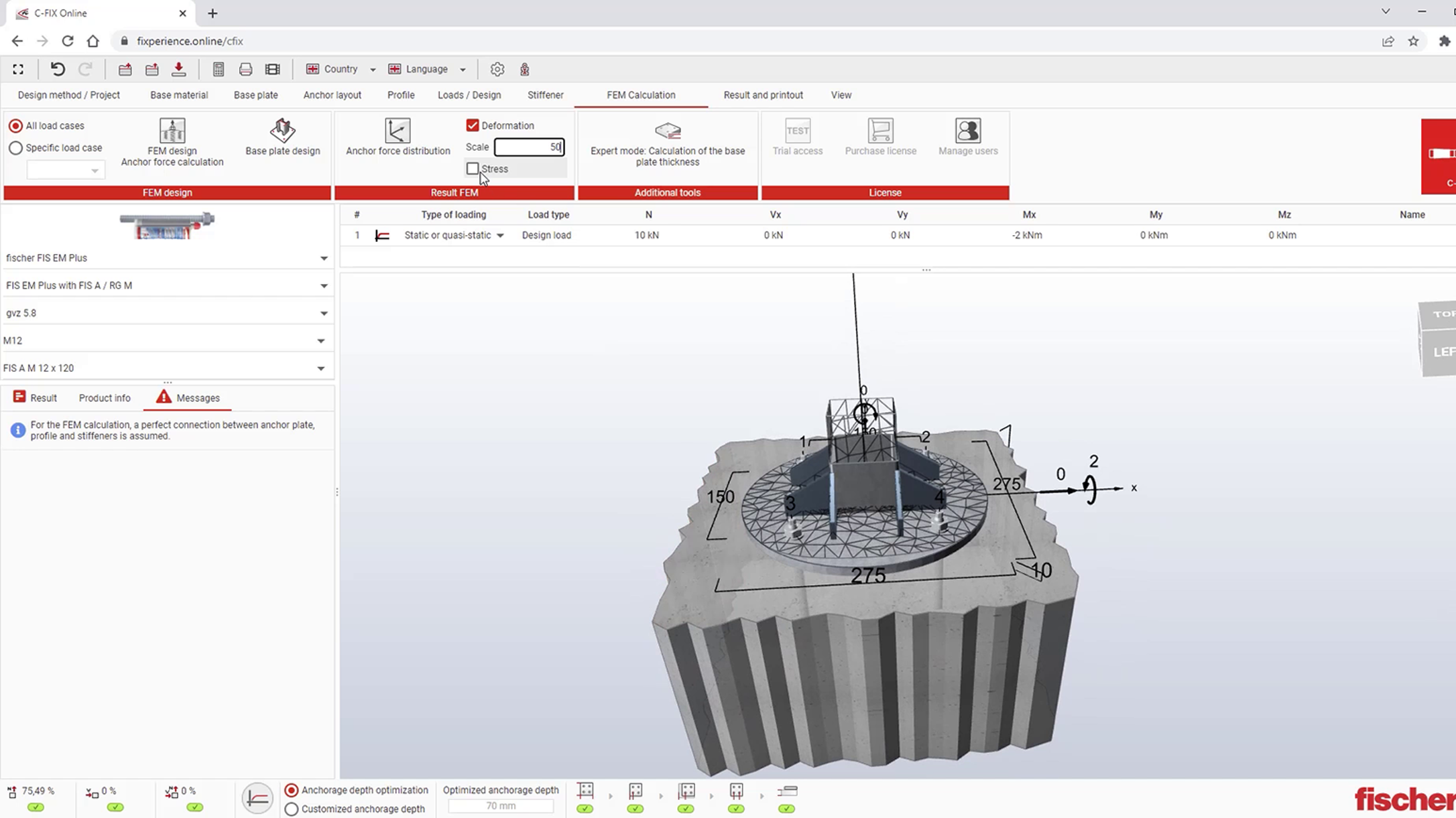Select the Specific load case radio button
Viewport: 1456px width, 818px height.
15,148
